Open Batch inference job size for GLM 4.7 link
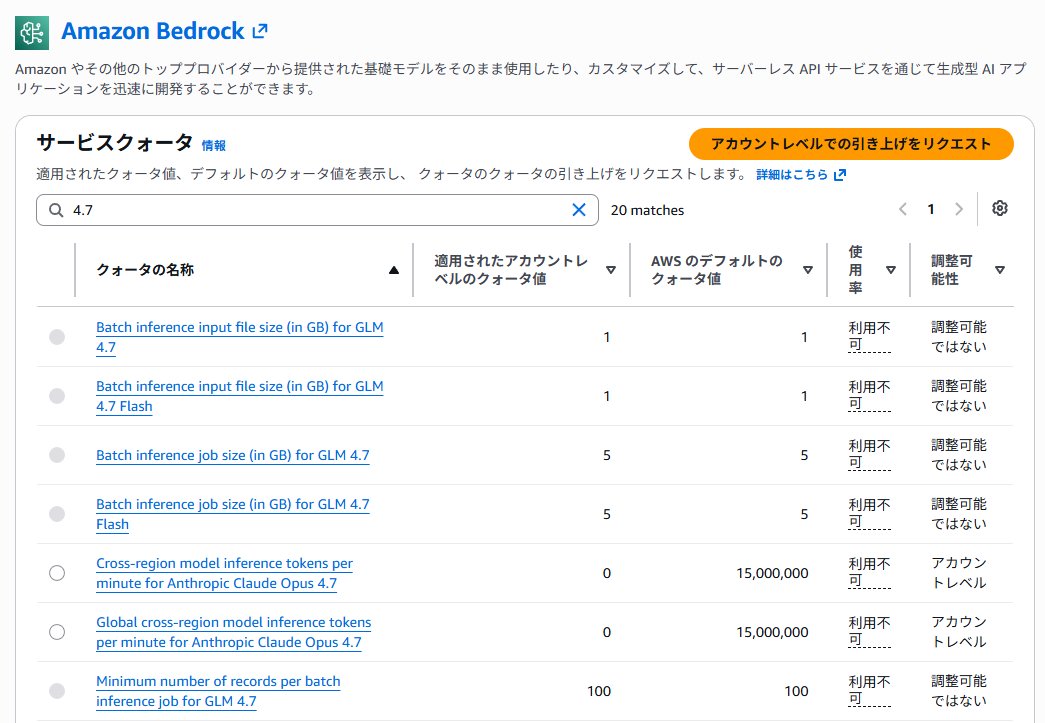1045x723 pixels. click(x=233, y=455)
